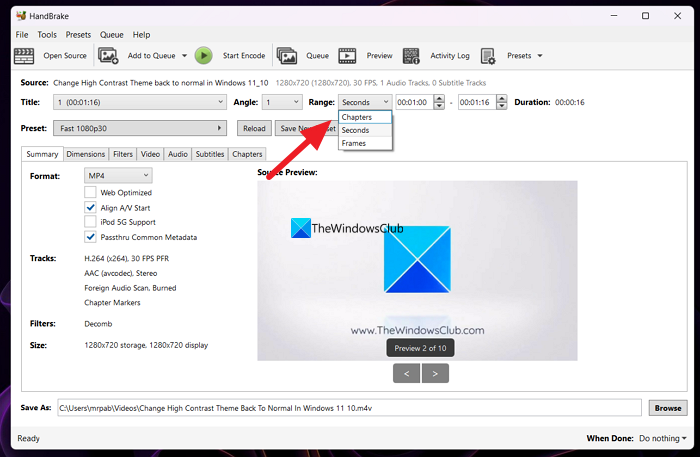Open the Activity Log icon
Screen dimensions: 700x457
pyautogui.click(x=411, y=56)
